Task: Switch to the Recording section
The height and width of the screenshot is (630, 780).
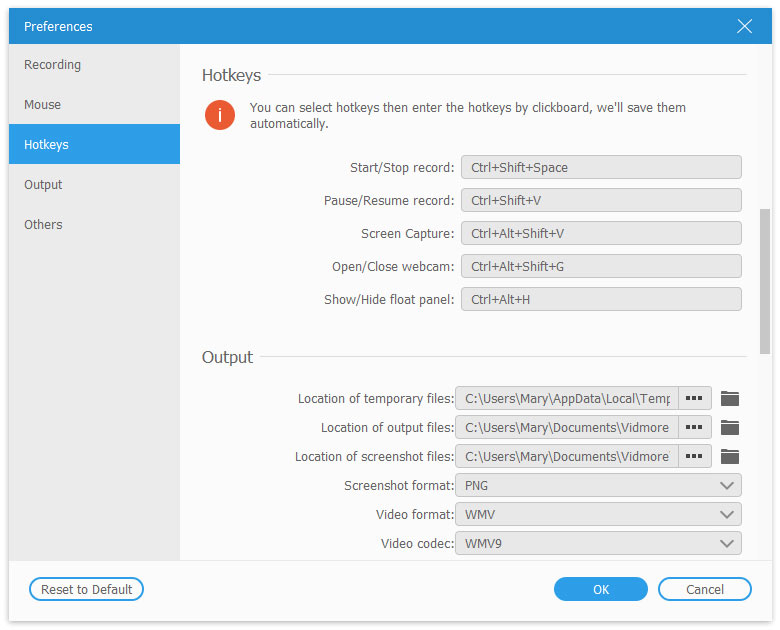Action: 53,65
